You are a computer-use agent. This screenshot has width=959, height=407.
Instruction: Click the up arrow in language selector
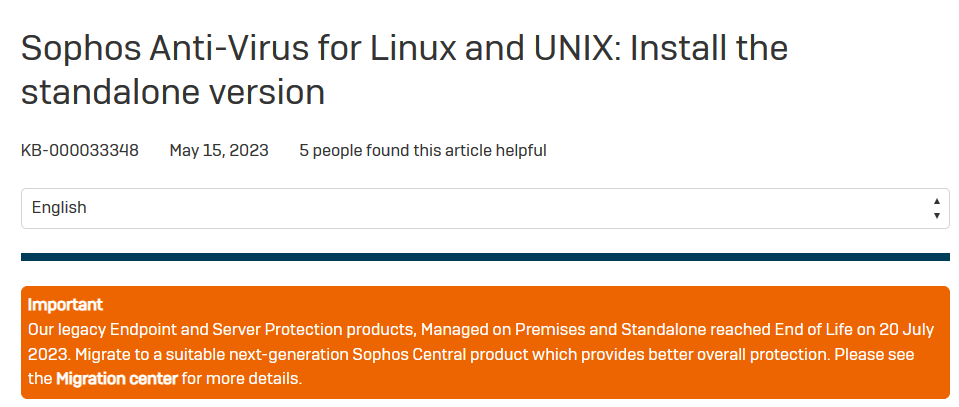[936, 201]
